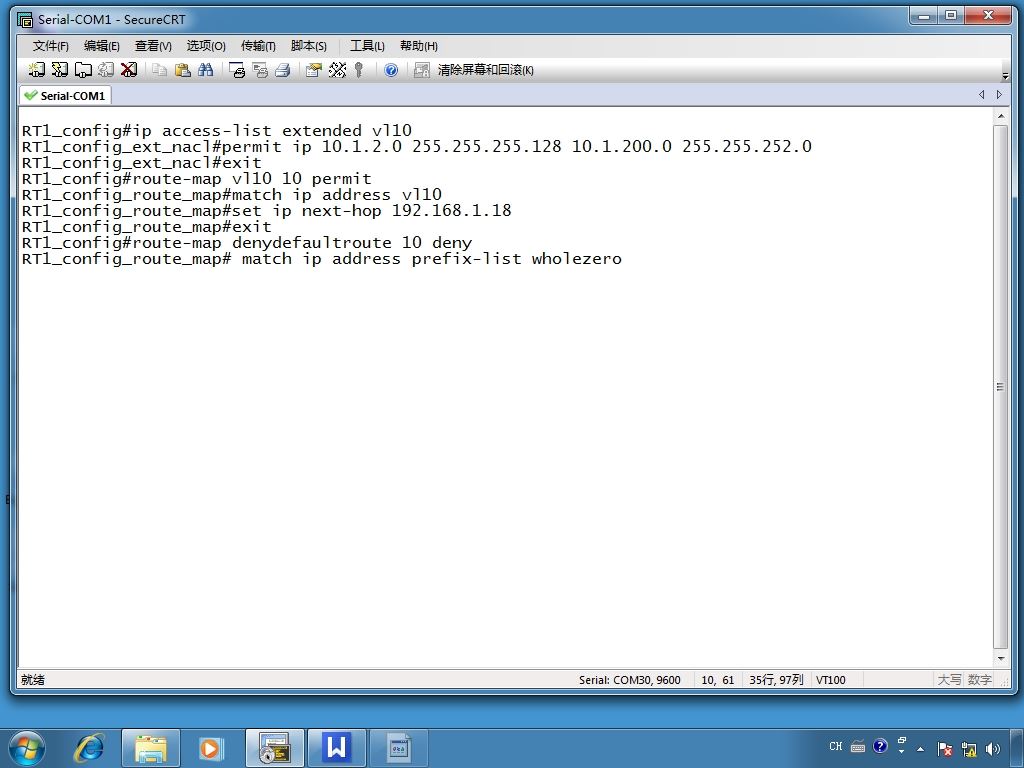Open the 工具(L) menu

click(x=367, y=46)
